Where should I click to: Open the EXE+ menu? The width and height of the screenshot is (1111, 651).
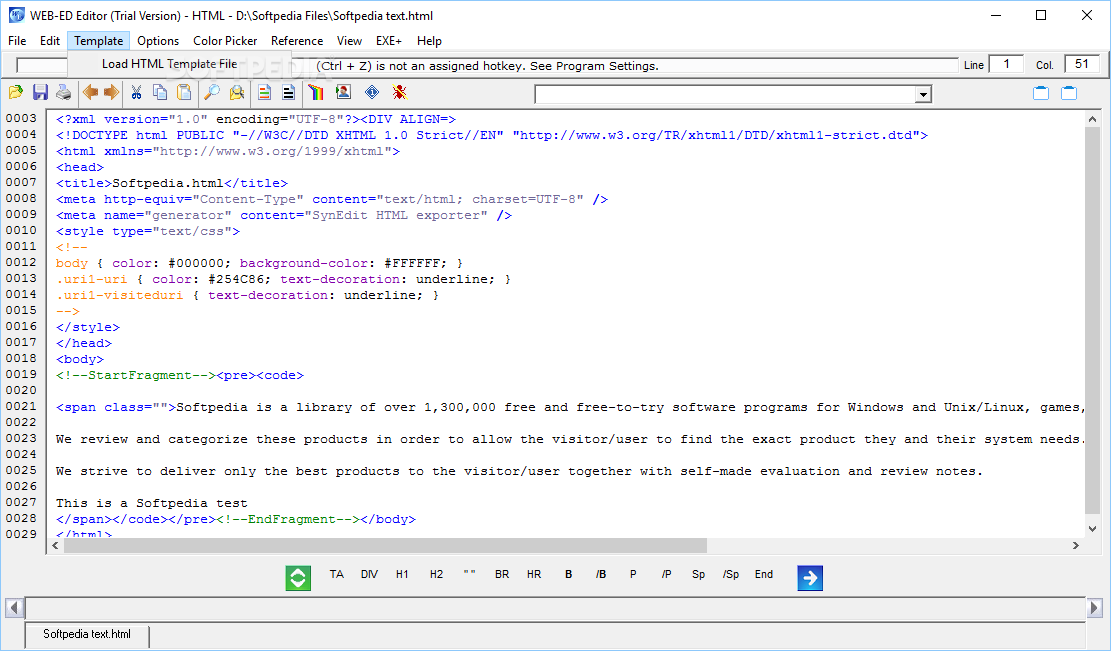[x=389, y=41]
